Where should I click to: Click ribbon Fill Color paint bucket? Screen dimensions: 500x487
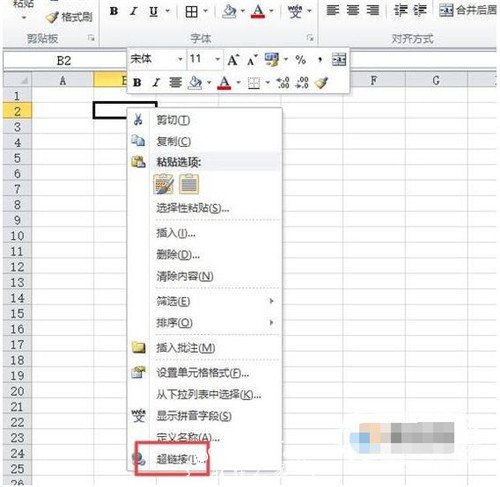coord(229,12)
